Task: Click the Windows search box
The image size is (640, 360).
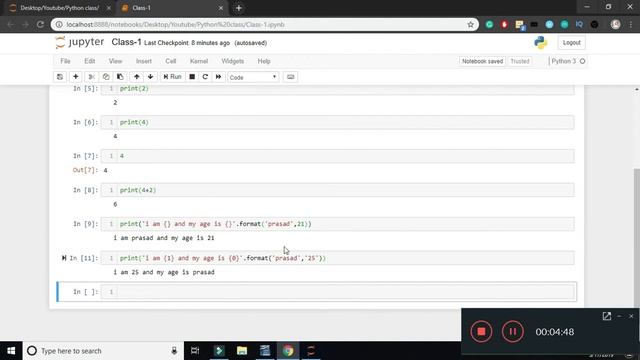Action: pyautogui.click(x=103, y=351)
